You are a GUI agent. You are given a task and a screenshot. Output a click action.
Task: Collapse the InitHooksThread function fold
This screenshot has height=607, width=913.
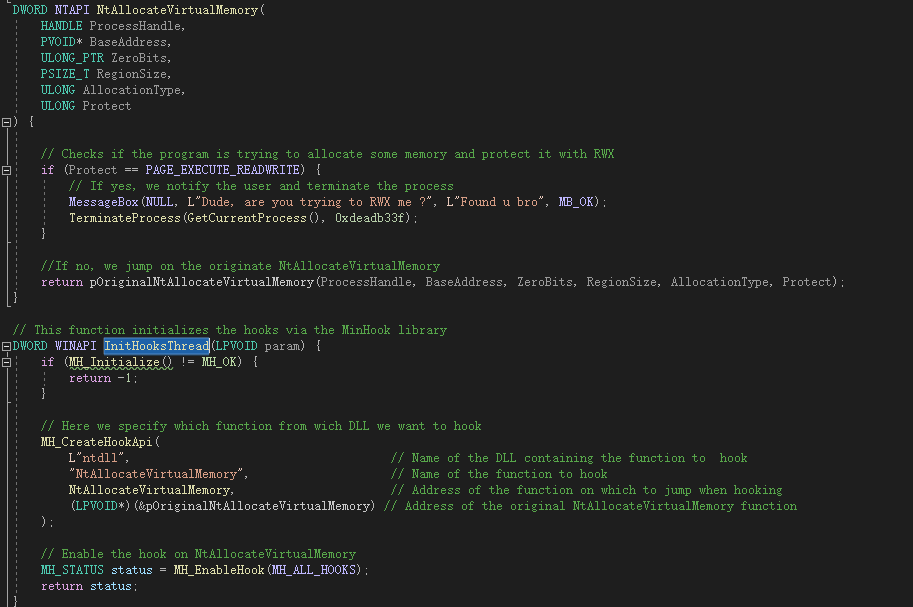(x=6, y=346)
